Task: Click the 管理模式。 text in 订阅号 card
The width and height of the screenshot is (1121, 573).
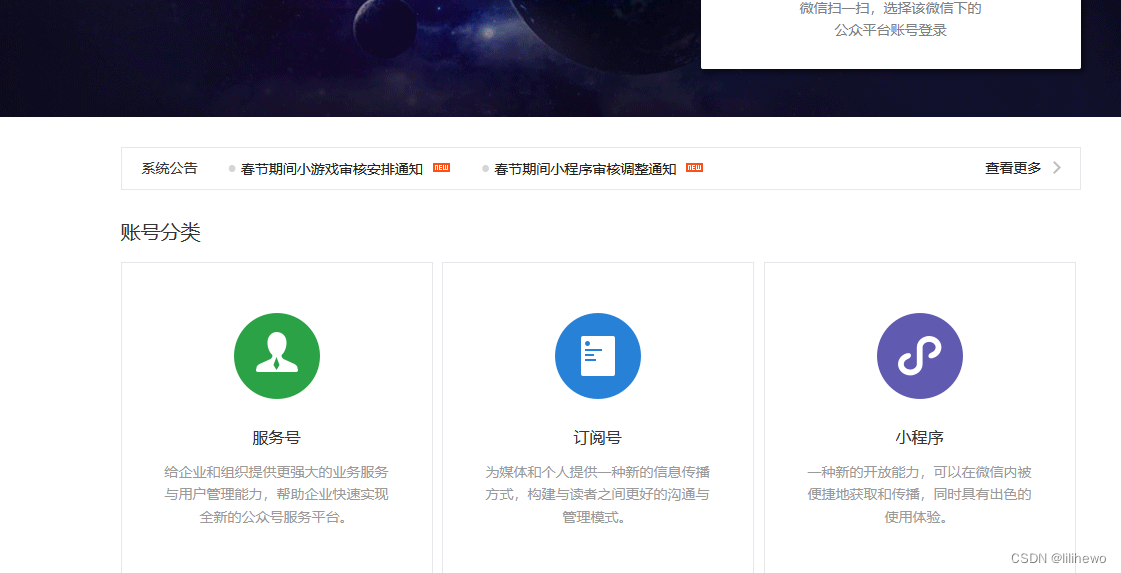Action: 597,516
